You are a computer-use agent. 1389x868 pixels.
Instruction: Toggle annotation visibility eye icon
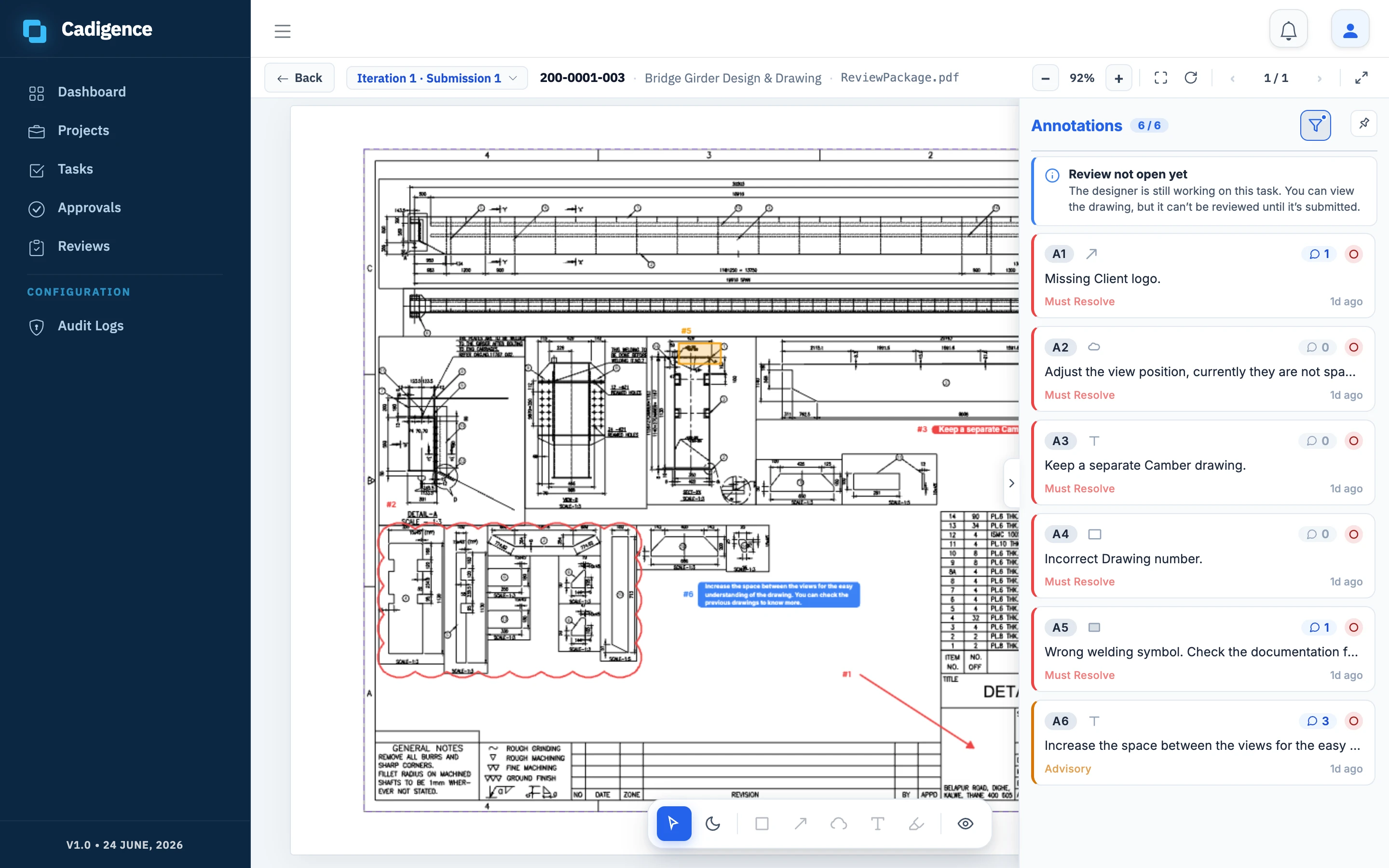click(x=966, y=823)
